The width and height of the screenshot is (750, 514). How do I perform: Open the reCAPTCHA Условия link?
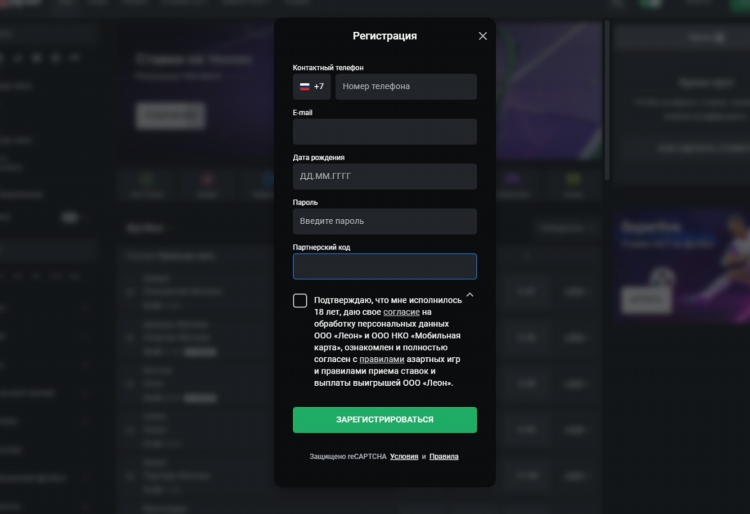[404, 457]
